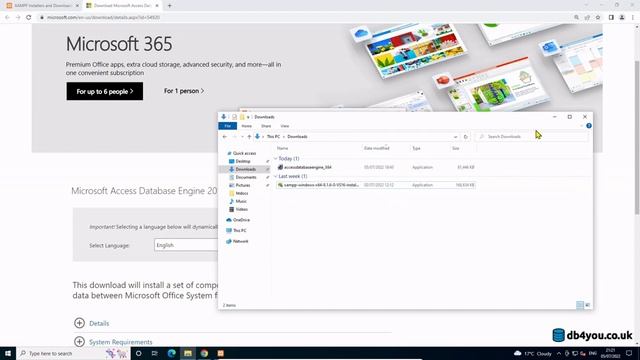Screen dimensions: 640x360
Task: Open Task View on the taskbar
Action: pos(155,353)
